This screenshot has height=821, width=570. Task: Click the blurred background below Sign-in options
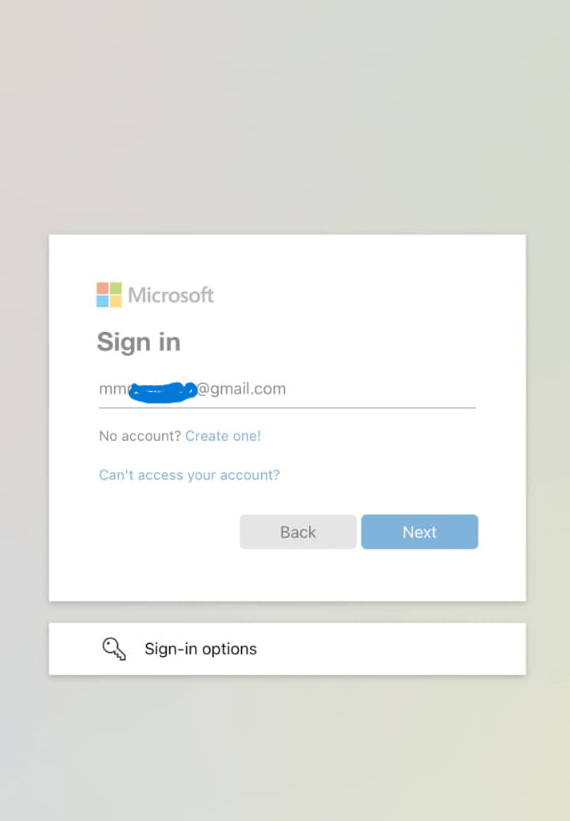pos(285,749)
